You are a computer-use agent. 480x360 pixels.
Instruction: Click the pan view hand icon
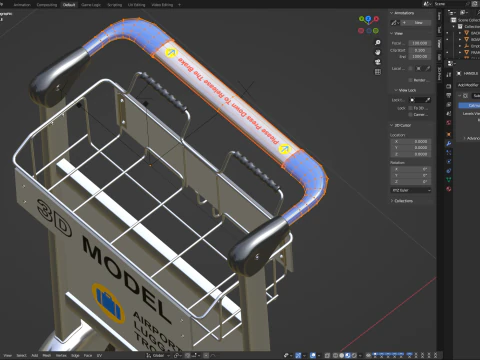(x=378, y=52)
